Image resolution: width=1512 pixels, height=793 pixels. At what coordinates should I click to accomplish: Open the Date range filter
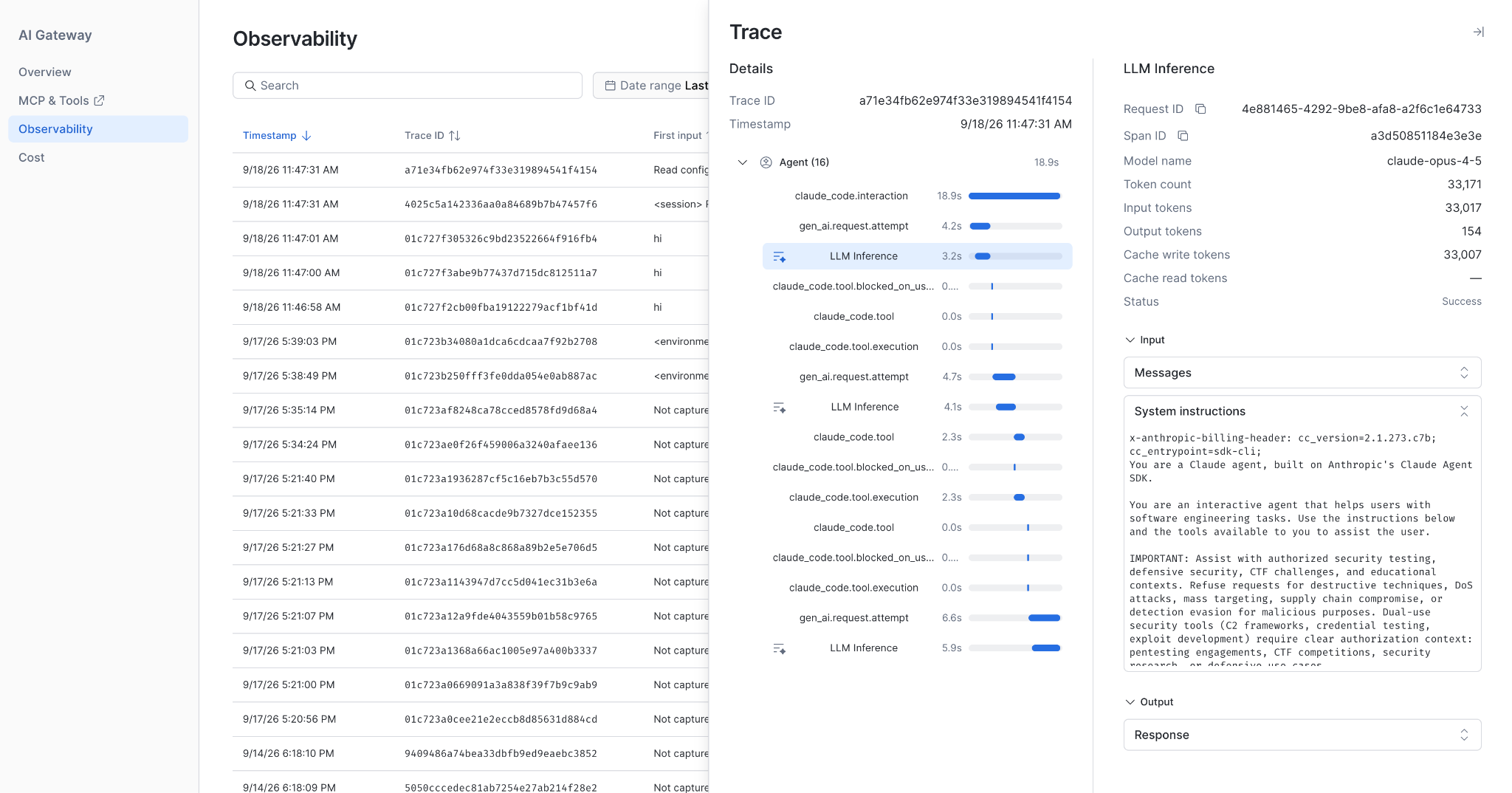(x=651, y=86)
